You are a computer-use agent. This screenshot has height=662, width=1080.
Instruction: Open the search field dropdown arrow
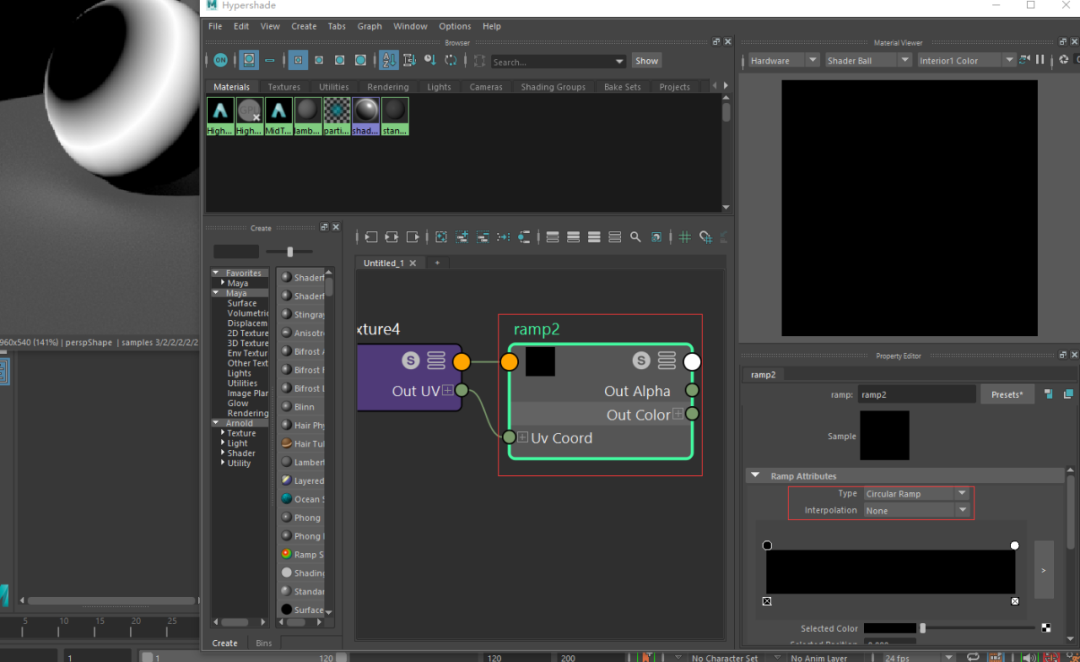[619, 61]
